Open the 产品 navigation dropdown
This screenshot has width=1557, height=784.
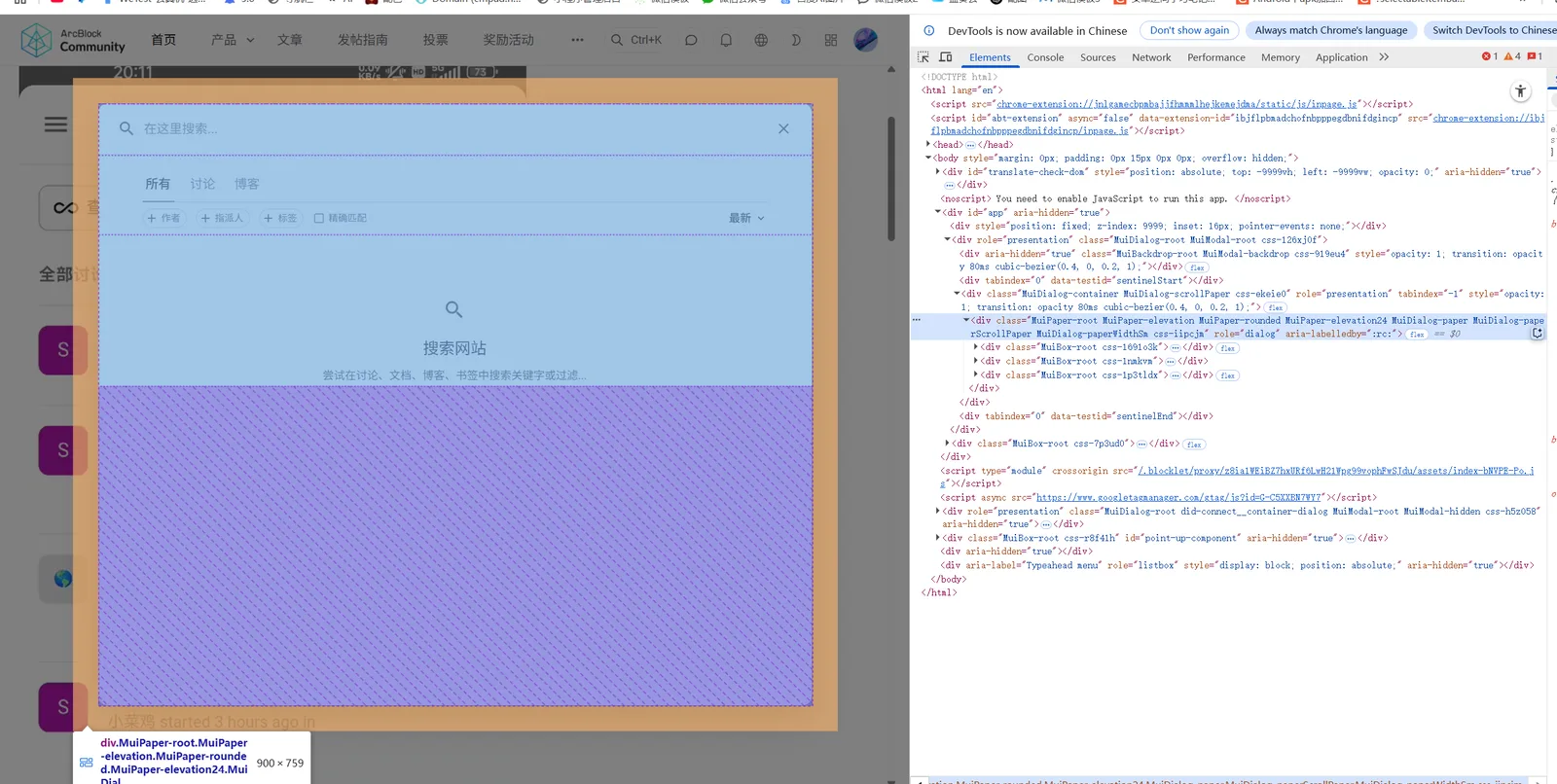click(233, 40)
